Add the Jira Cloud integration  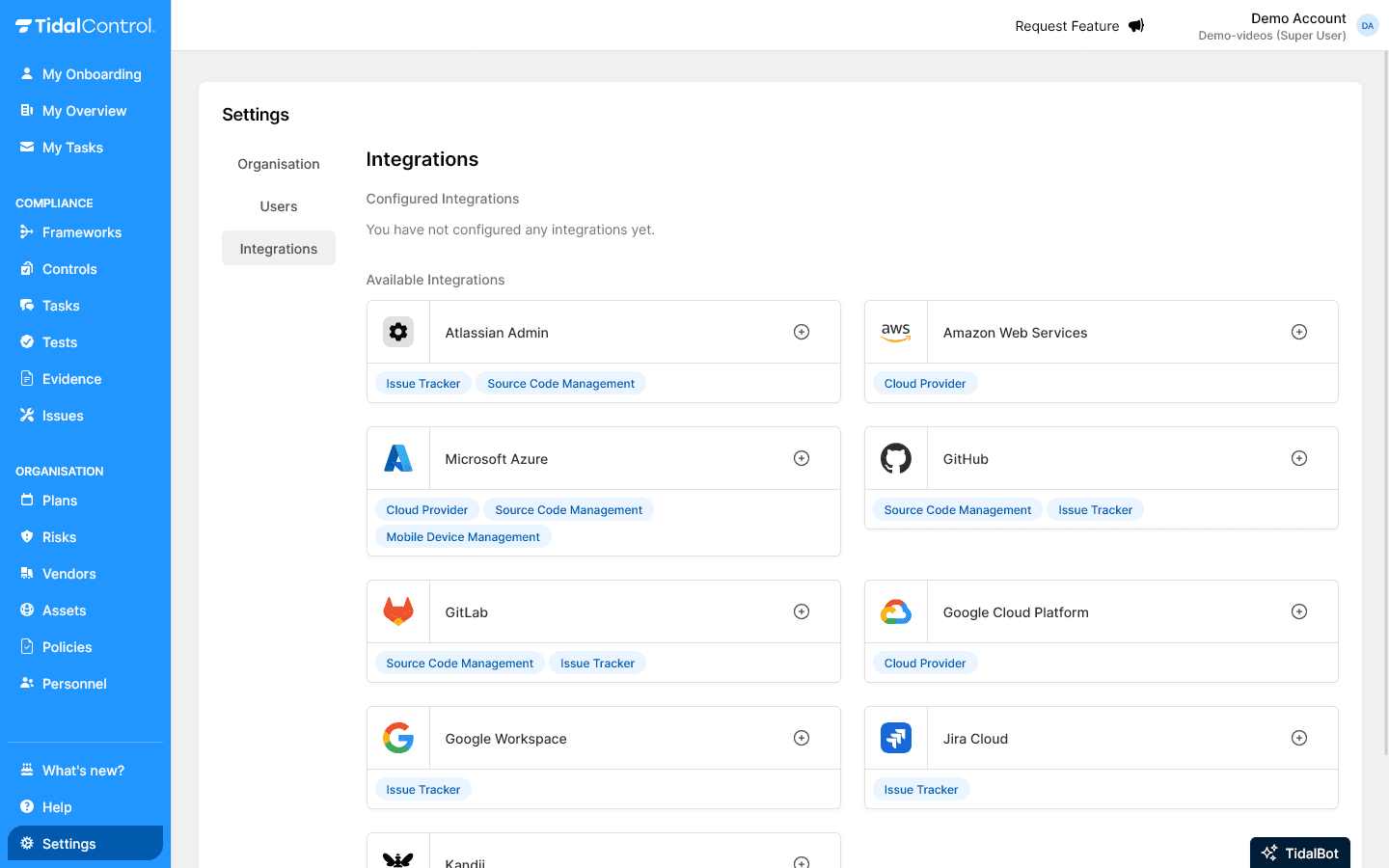1299,737
